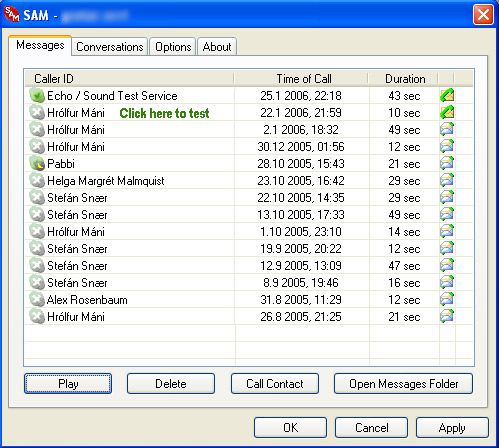Click the online status icon beside Echo / Sound Test Service
This screenshot has width=499, height=448.
(x=37, y=96)
